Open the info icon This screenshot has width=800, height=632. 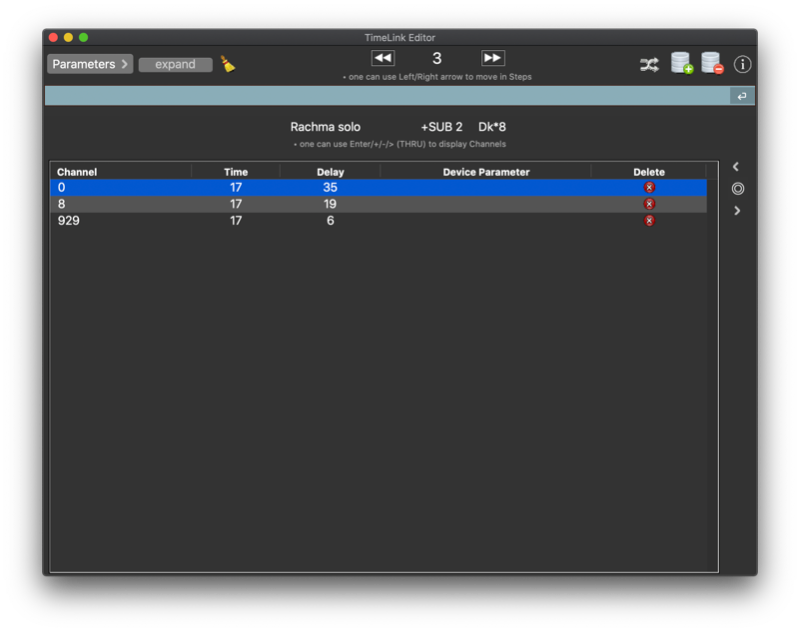click(742, 64)
